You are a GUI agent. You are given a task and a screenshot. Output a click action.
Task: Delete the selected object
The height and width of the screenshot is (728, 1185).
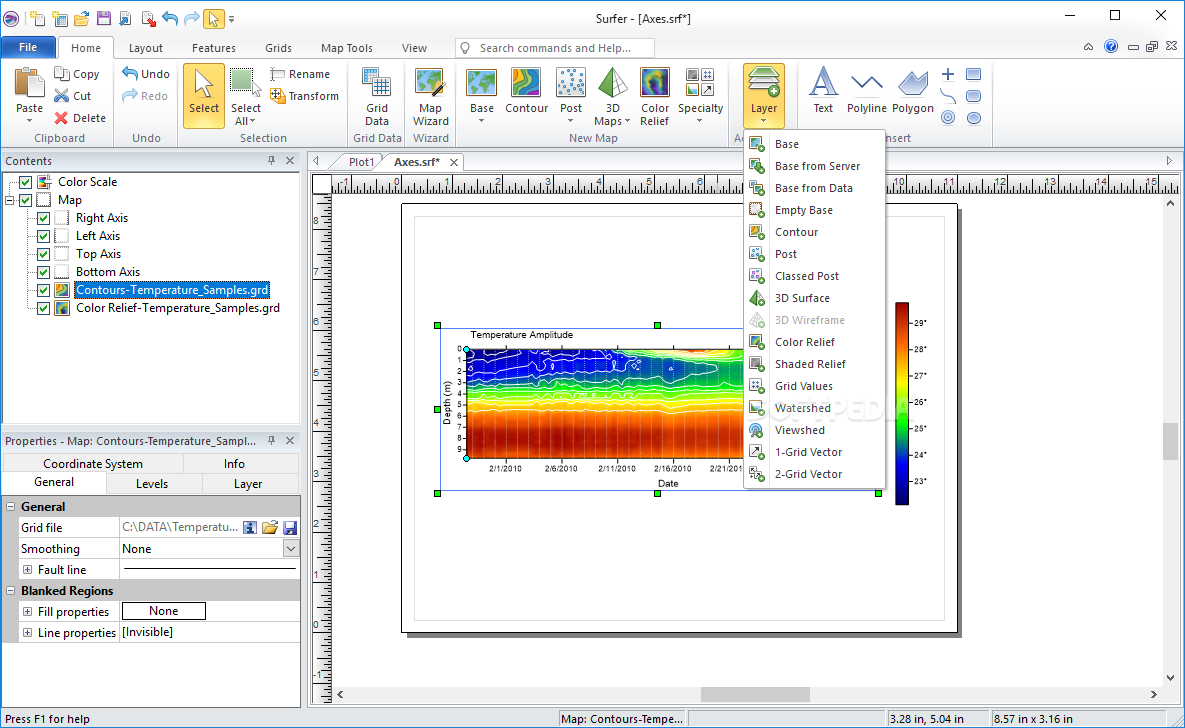[80, 118]
